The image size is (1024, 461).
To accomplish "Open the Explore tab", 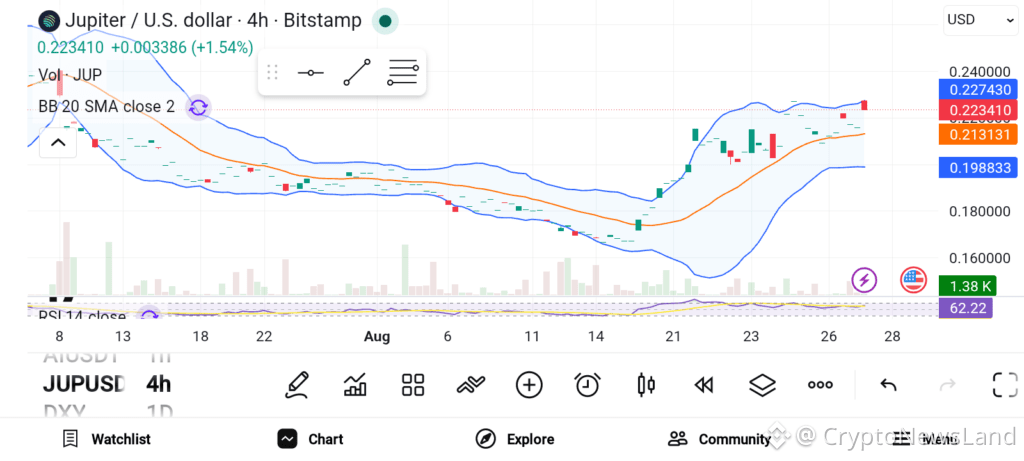I will tap(515, 439).
